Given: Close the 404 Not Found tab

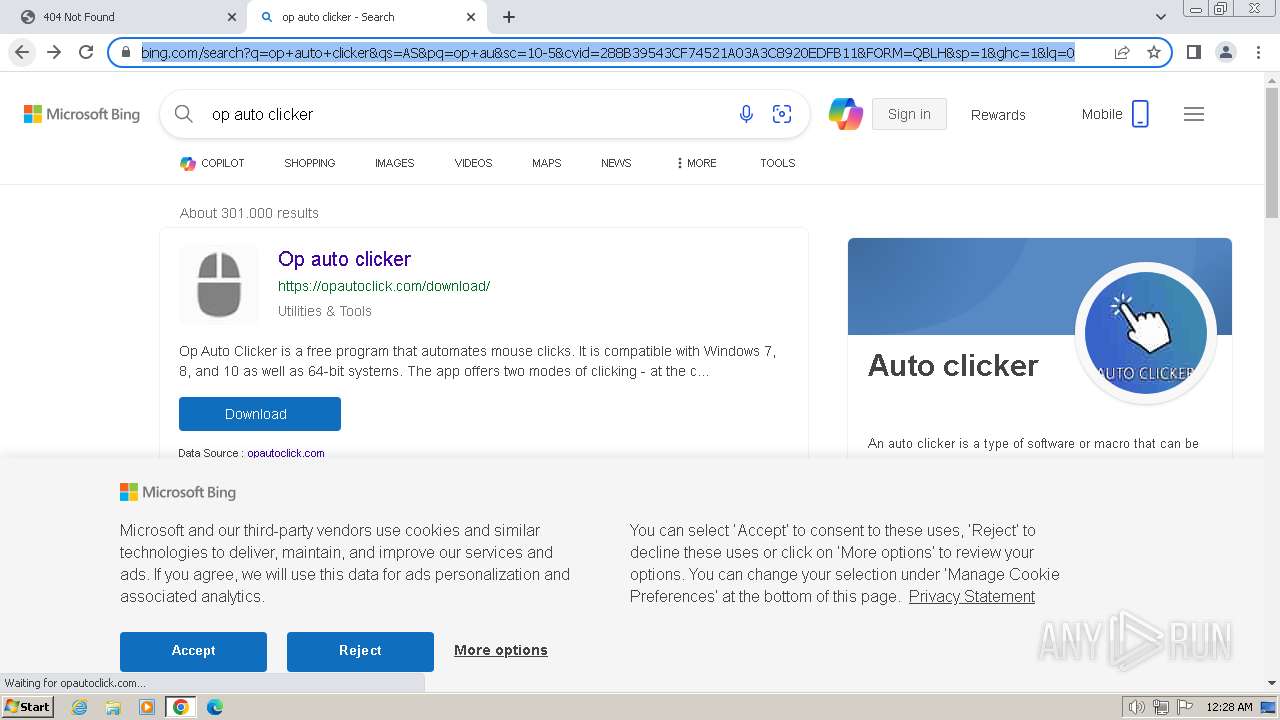Looking at the screenshot, I should [x=231, y=17].
